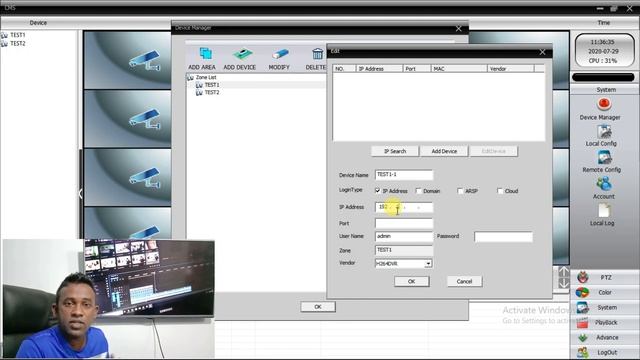This screenshot has height=360, width=640.
Task: Close the Edit dialog
Action: click(542, 52)
